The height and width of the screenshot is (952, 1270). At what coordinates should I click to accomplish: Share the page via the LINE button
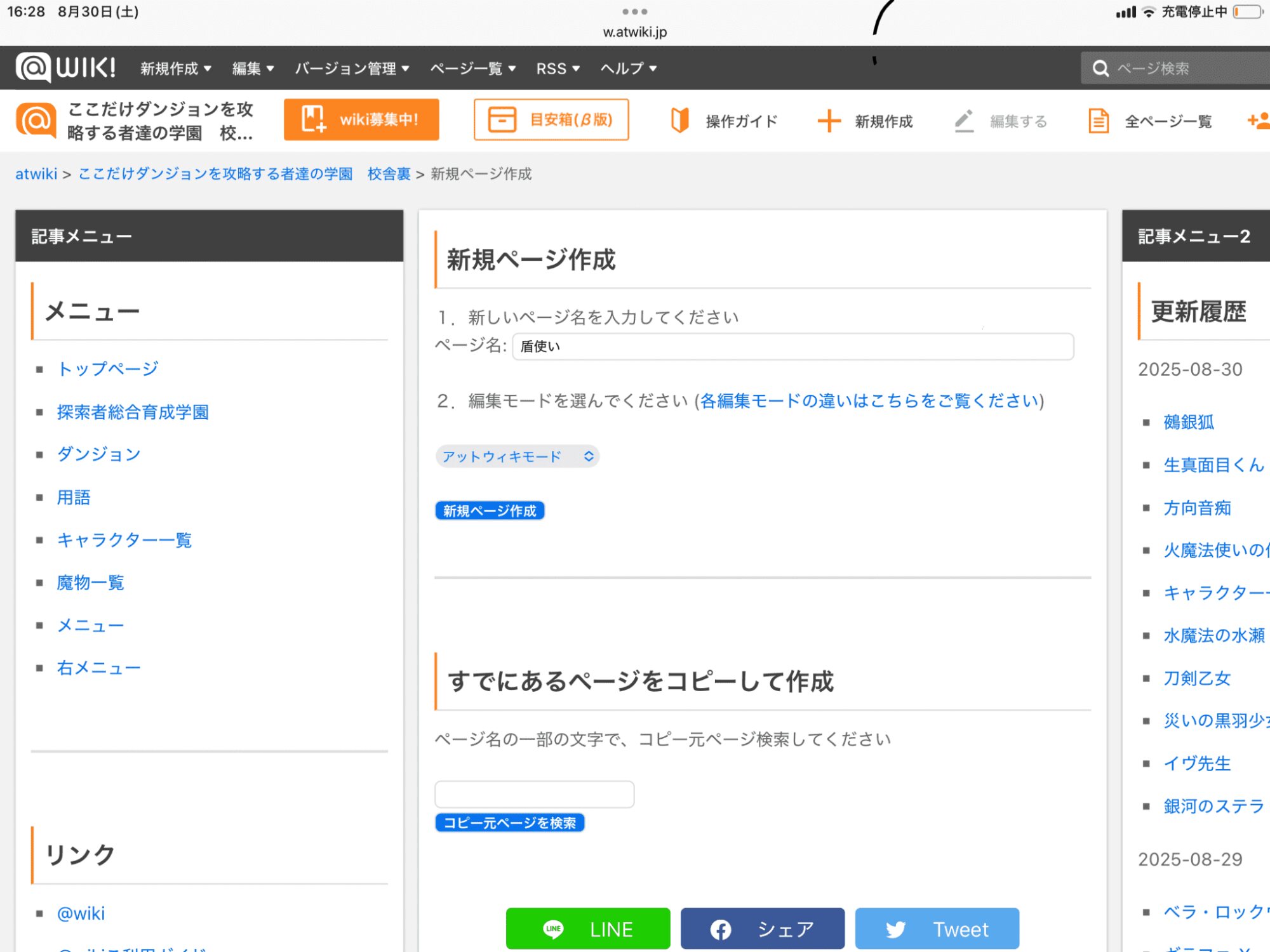(587, 929)
